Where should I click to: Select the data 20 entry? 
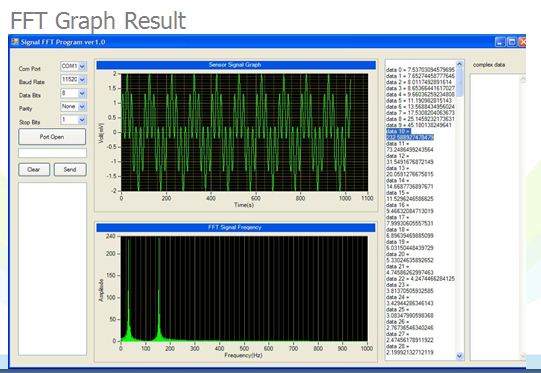tap(410, 257)
